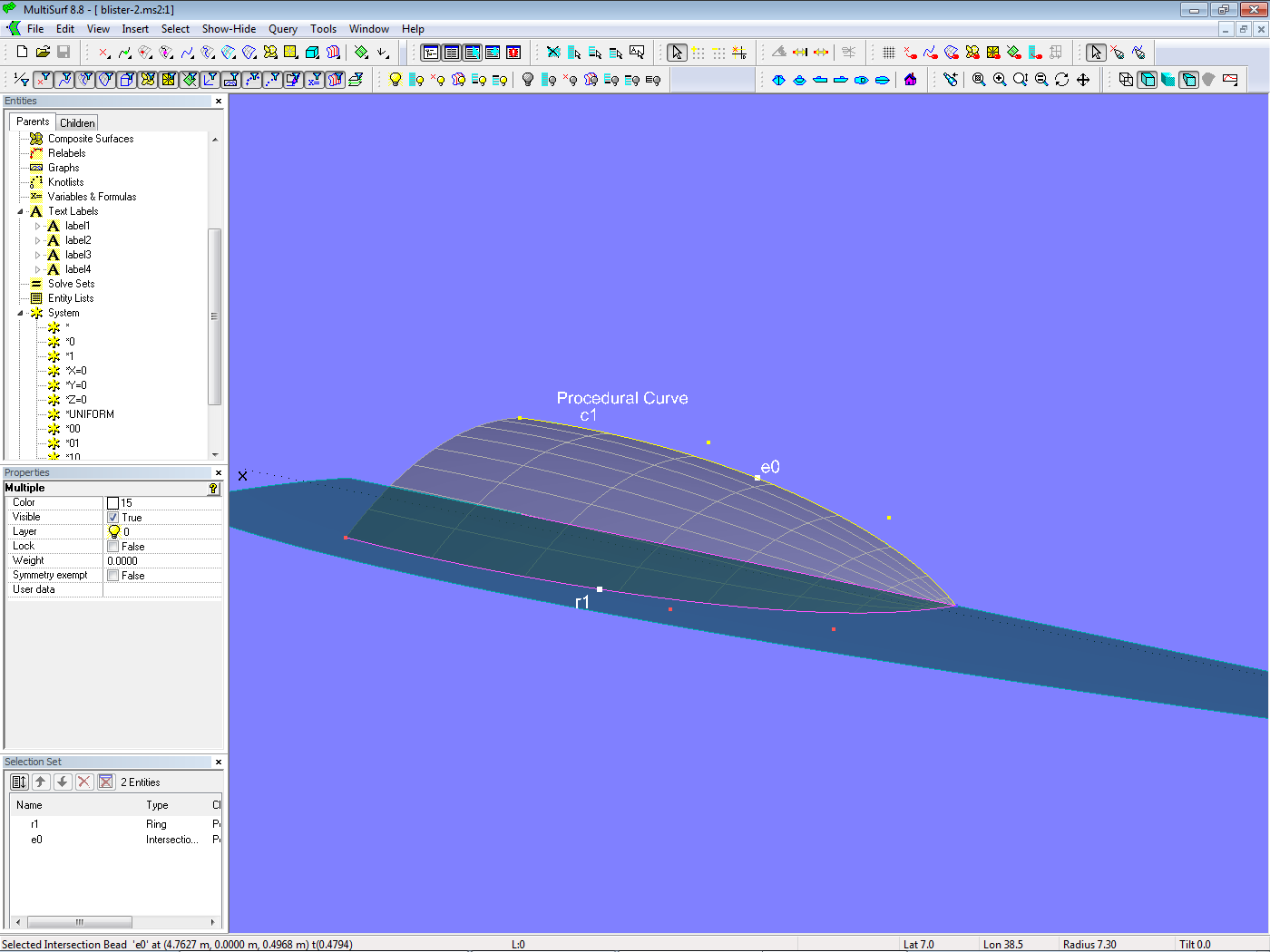
Task: Click the purple Home view icon
Action: tap(911, 80)
